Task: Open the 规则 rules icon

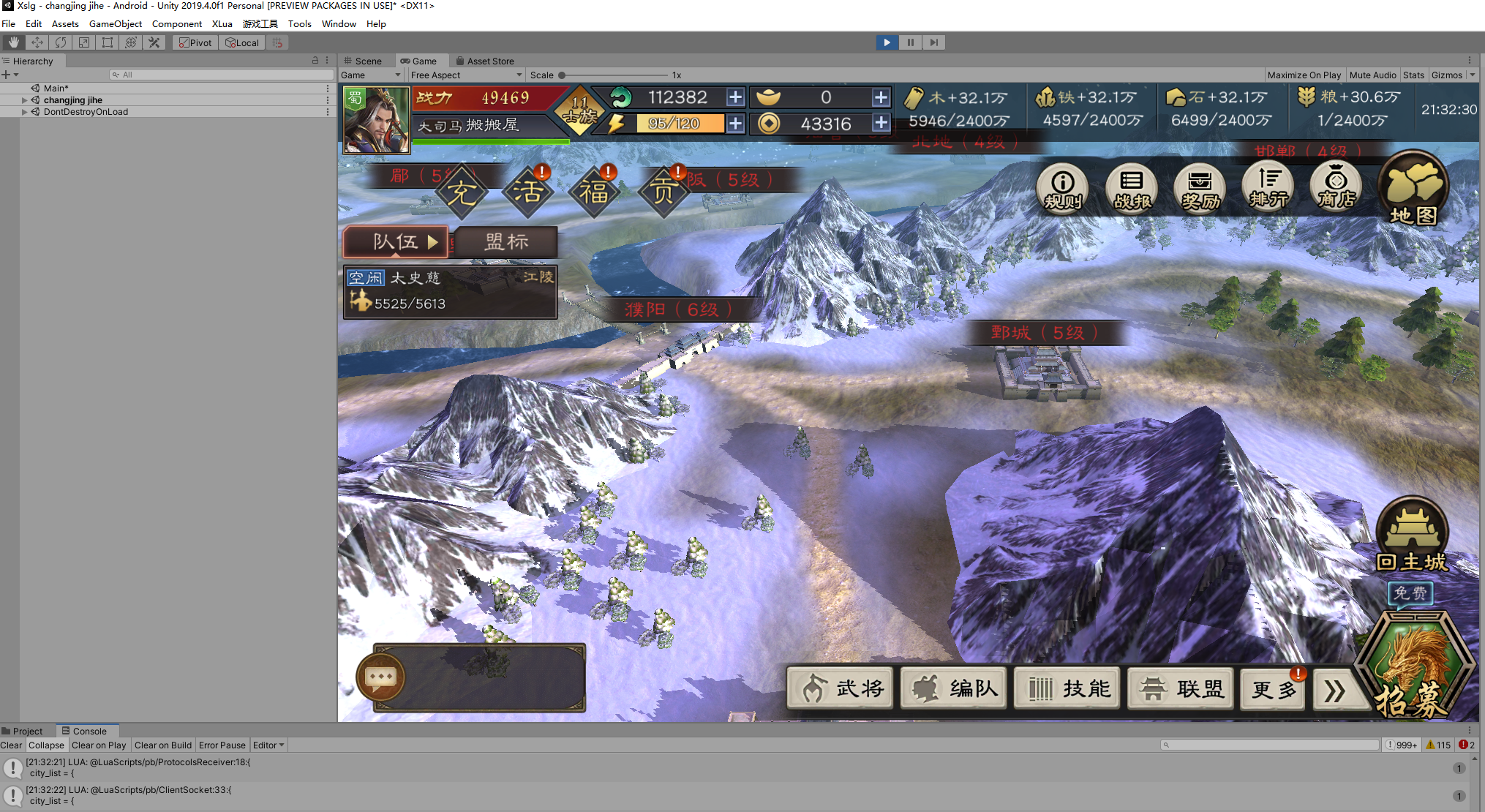Action: 1063,187
